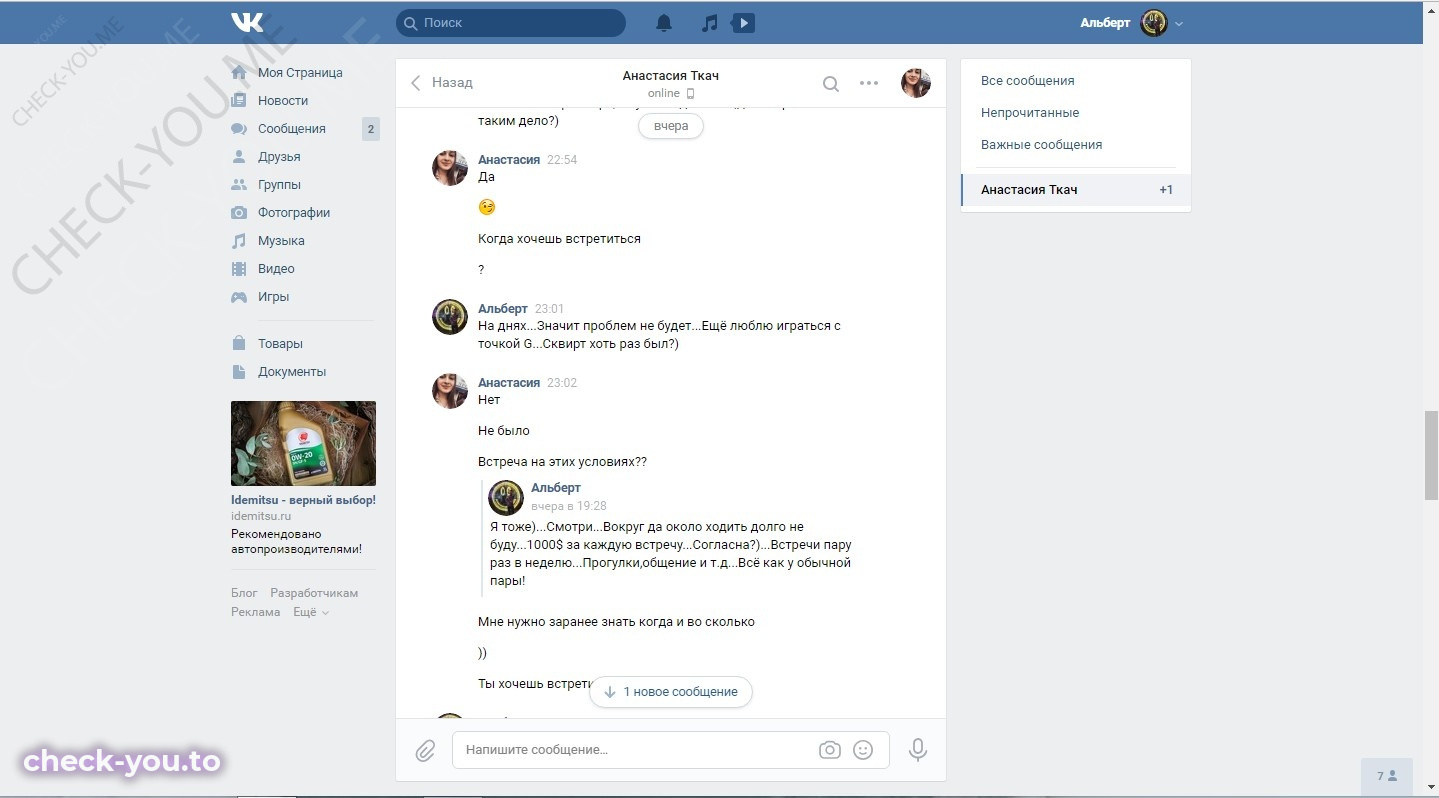1439x798 pixels.
Task: Open Альберт avatar in top bar
Action: (1154, 23)
